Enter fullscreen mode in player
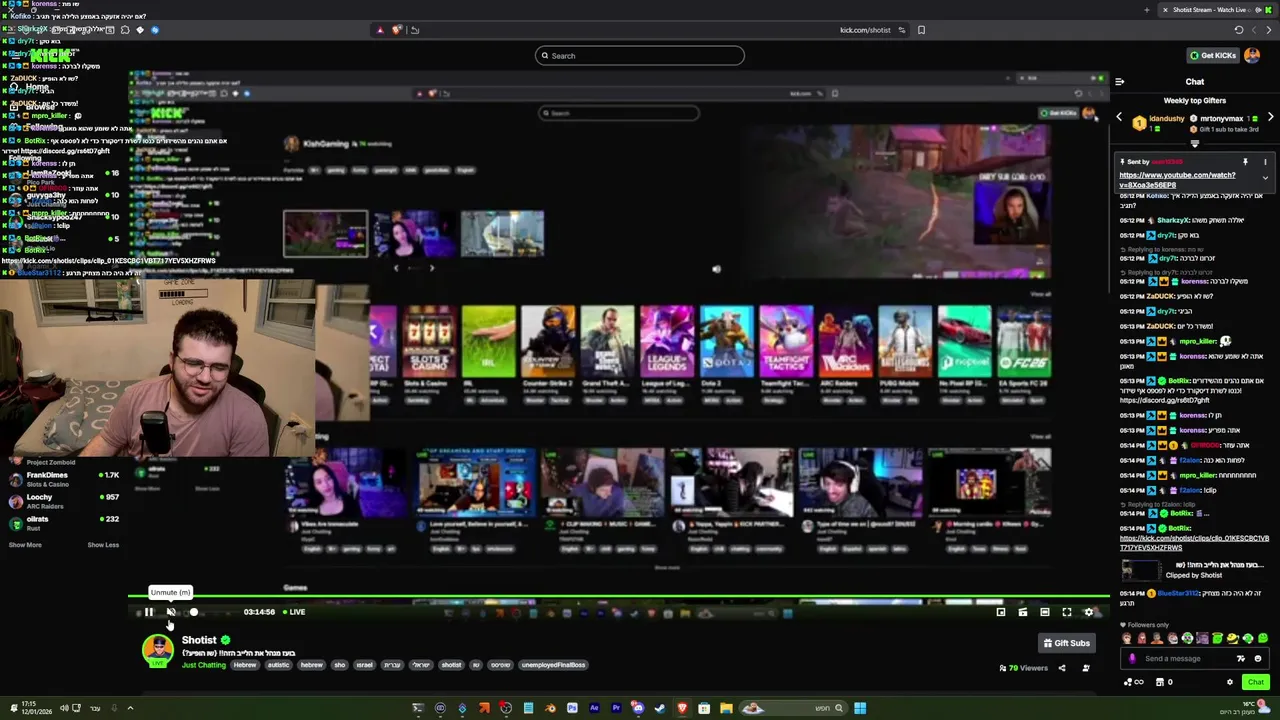1280x720 pixels. coord(1067,612)
